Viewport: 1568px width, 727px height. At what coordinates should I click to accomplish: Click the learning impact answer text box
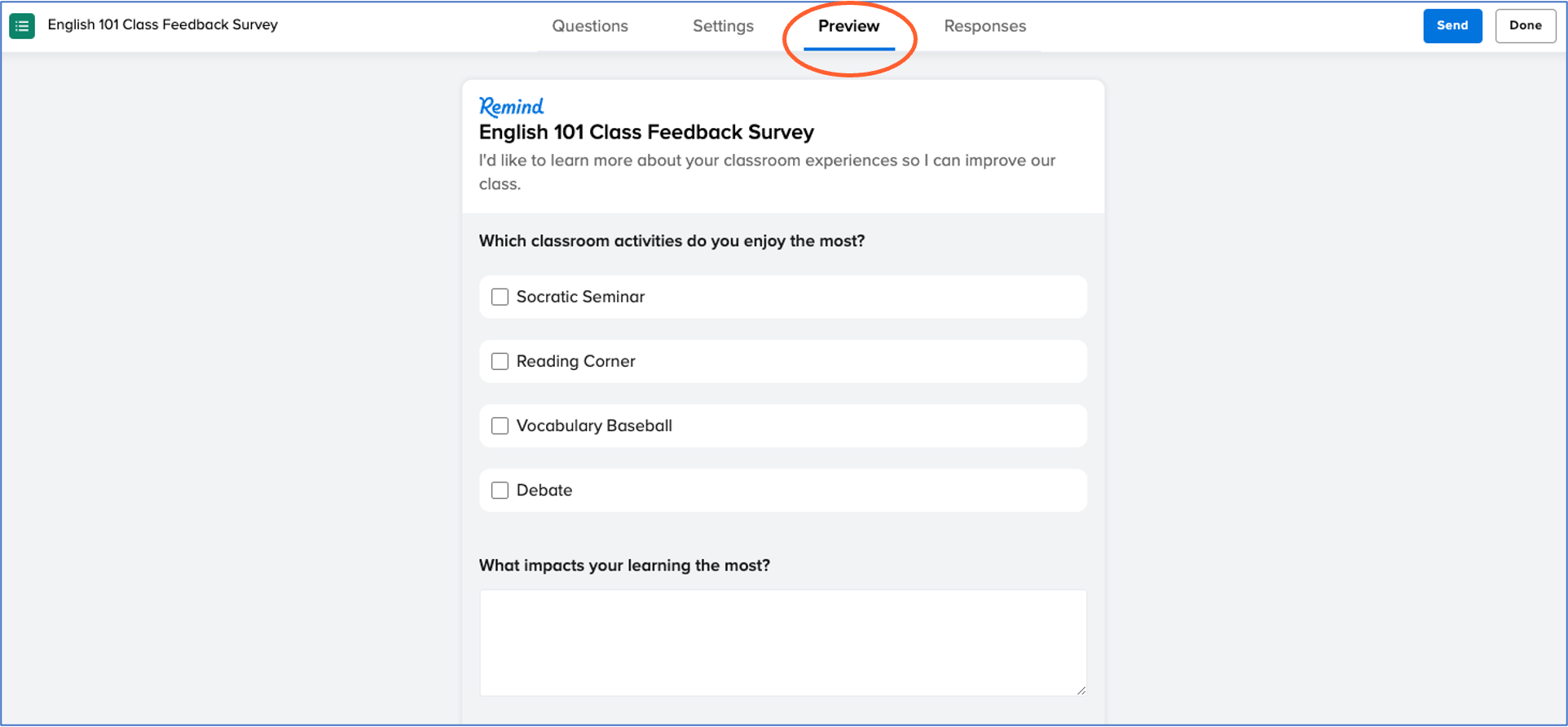click(782, 642)
